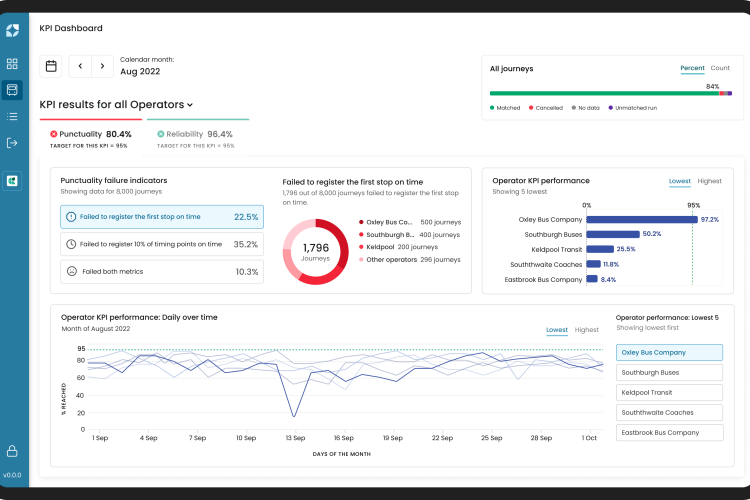The image size is (750, 500).
Task: Click the Oxley Bus Company 97.2% bar
Action: pos(642,220)
